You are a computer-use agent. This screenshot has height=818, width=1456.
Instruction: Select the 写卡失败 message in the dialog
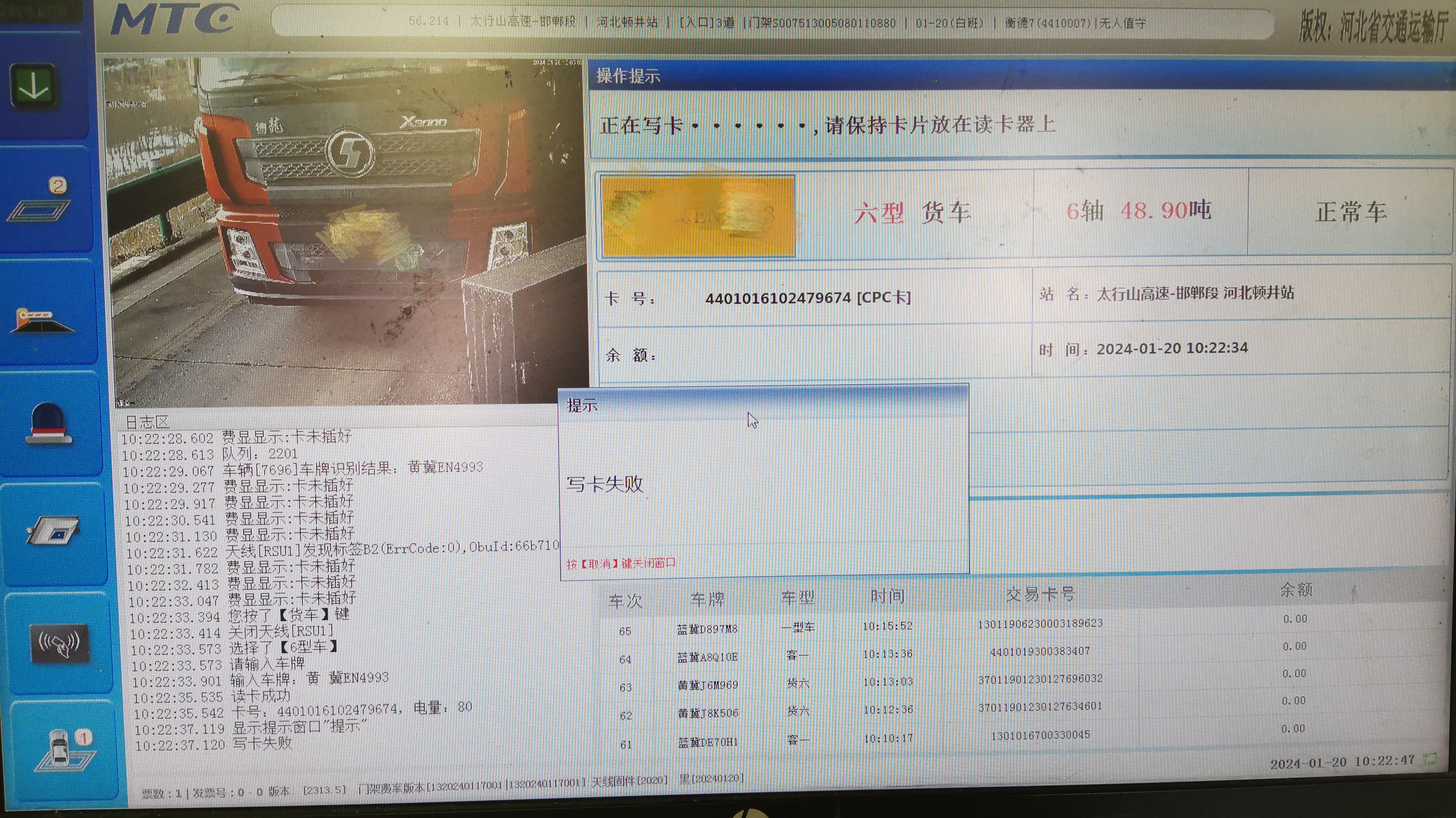[x=605, y=485]
